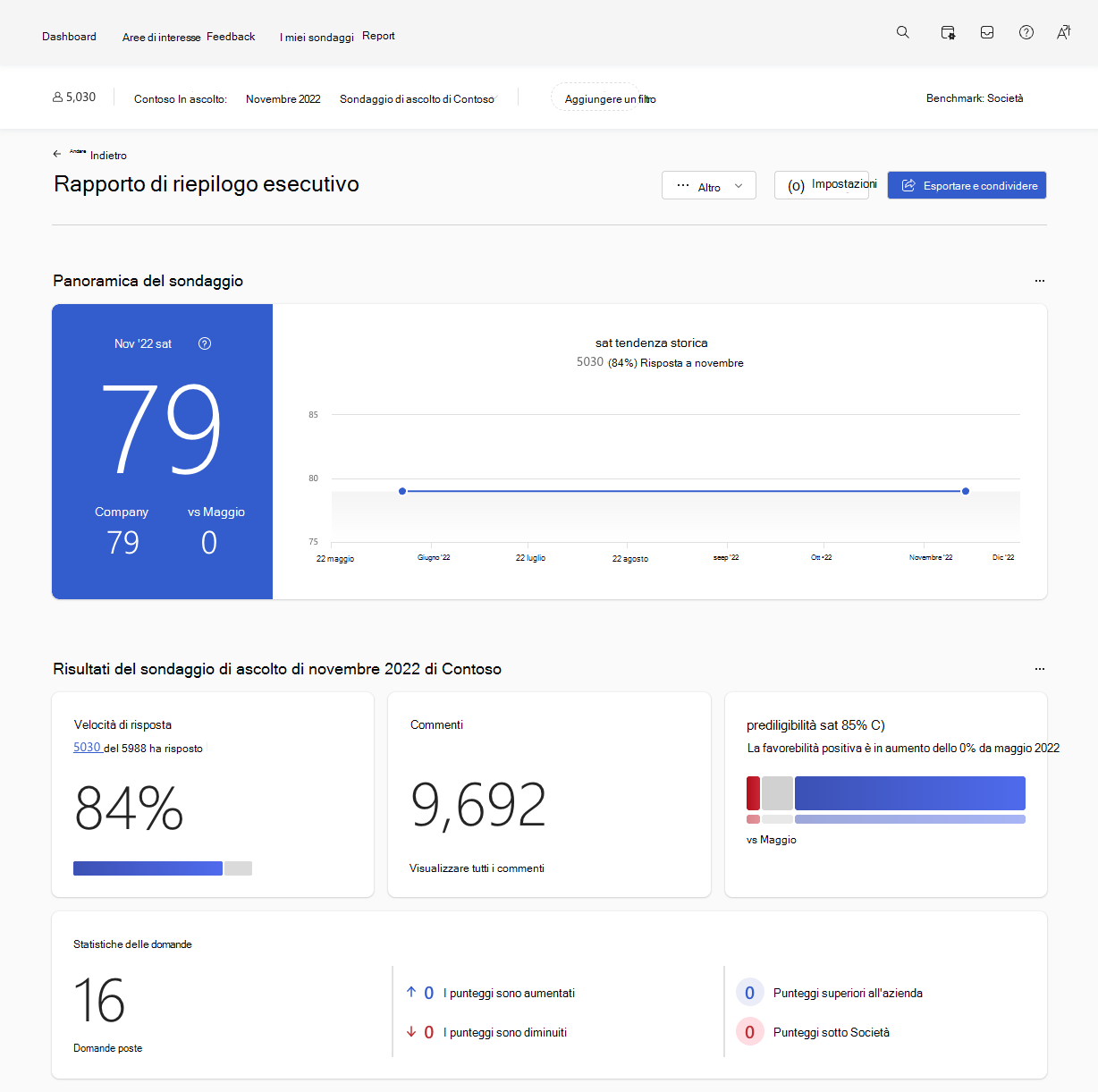Image resolution: width=1098 pixels, height=1092 pixels.
Task: Open Aree di interesse tab
Action: tap(161, 38)
